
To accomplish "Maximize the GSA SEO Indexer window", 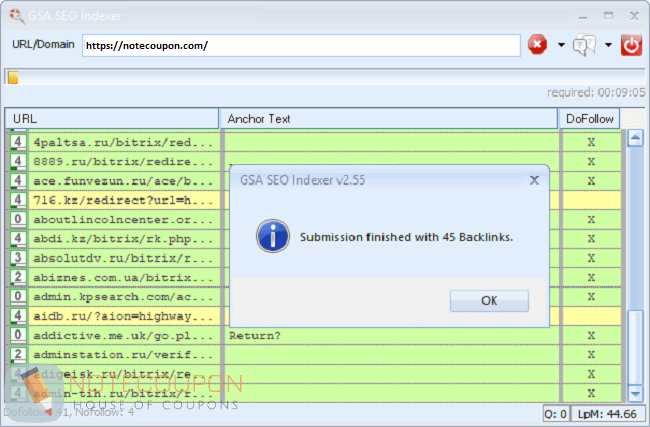I will pyautogui.click(x=609, y=16).
